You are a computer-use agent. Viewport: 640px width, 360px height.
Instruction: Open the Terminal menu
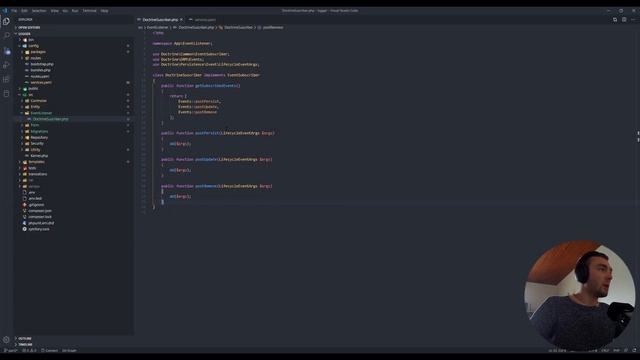coord(90,11)
